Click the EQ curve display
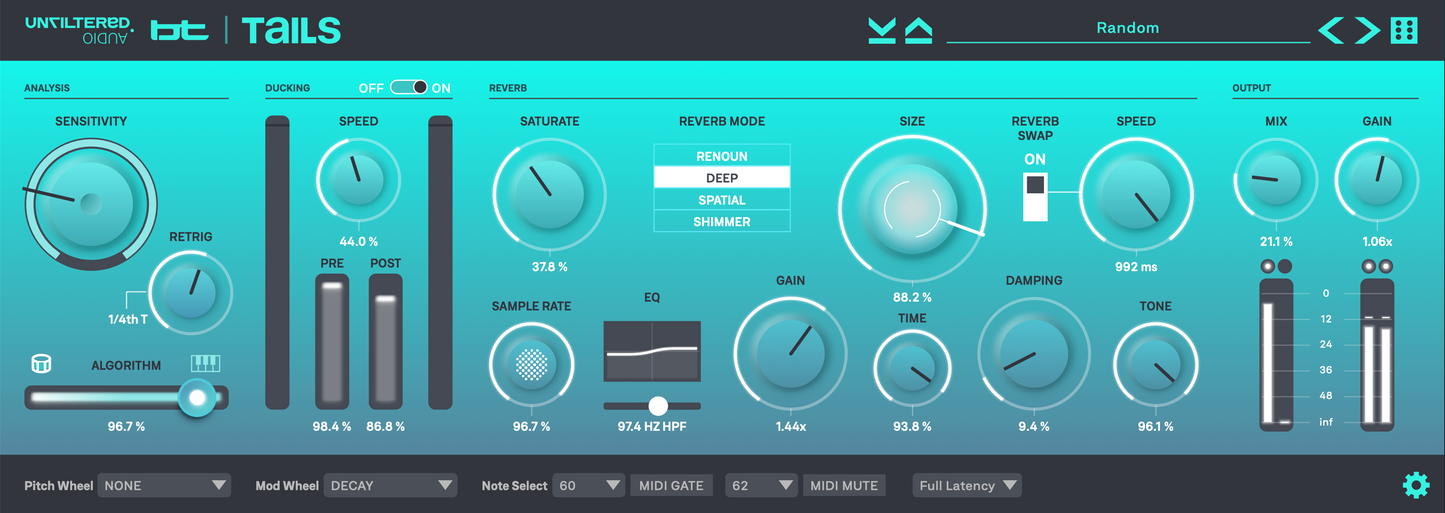The image size is (1445, 513). [652, 351]
